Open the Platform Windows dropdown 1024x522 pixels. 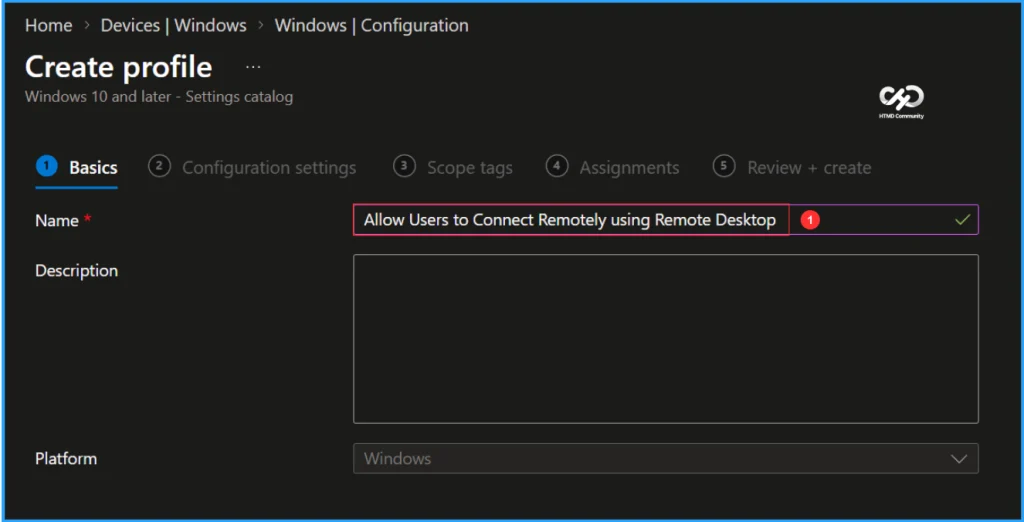click(x=665, y=459)
